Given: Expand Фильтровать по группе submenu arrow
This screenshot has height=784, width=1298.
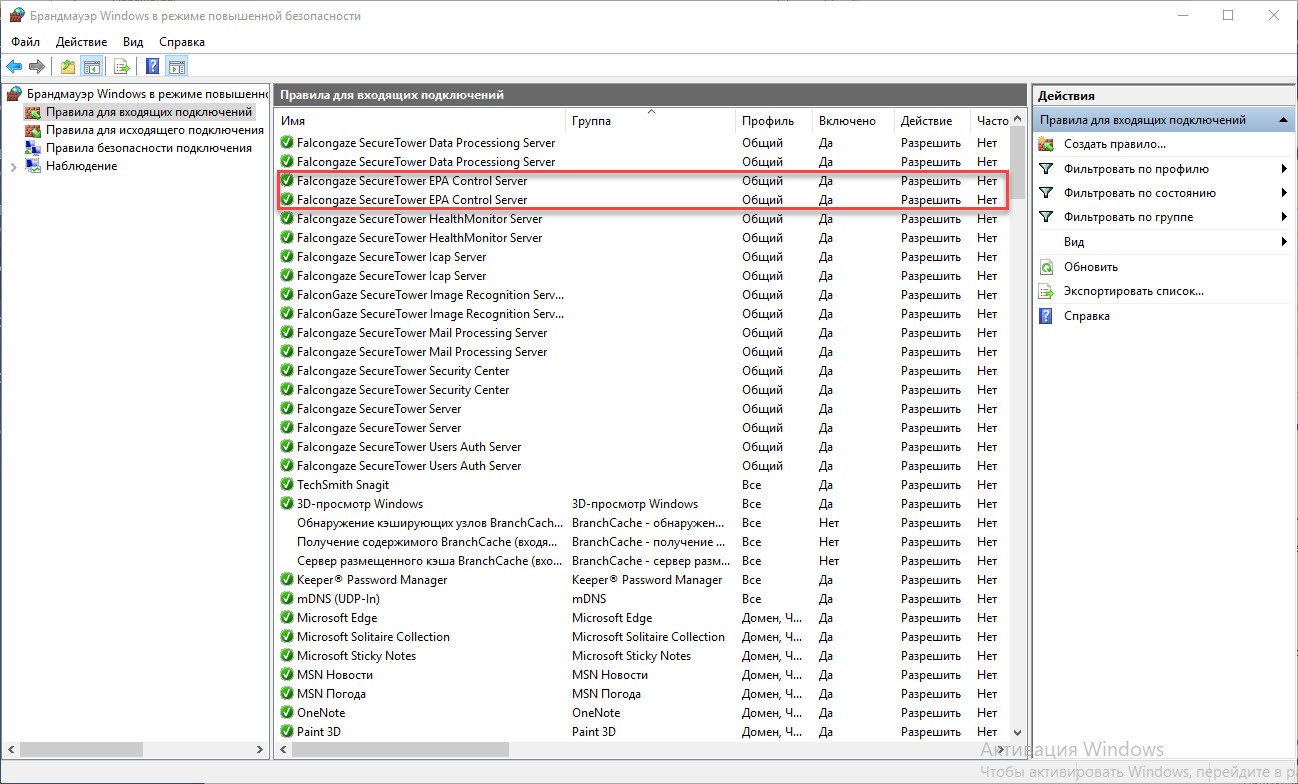Looking at the screenshot, I should (x=1283, y=217).
